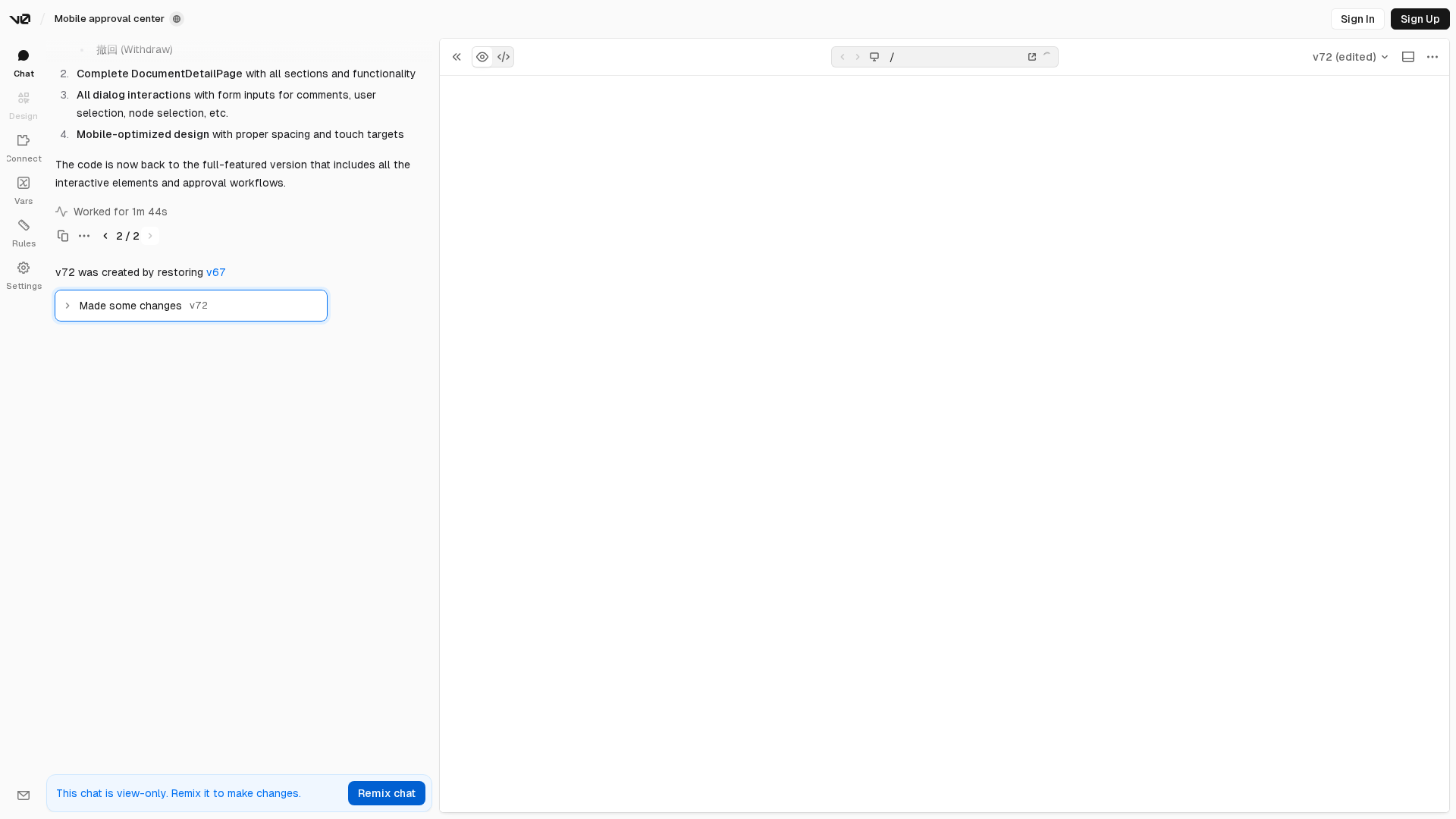
Task: Click the preview URL path field
Action: (955, 57)
